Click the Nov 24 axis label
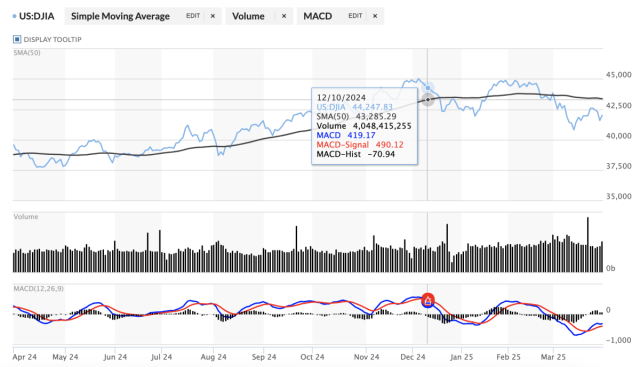The height and width of the screenshot is (367, 640). coord(367,357)
